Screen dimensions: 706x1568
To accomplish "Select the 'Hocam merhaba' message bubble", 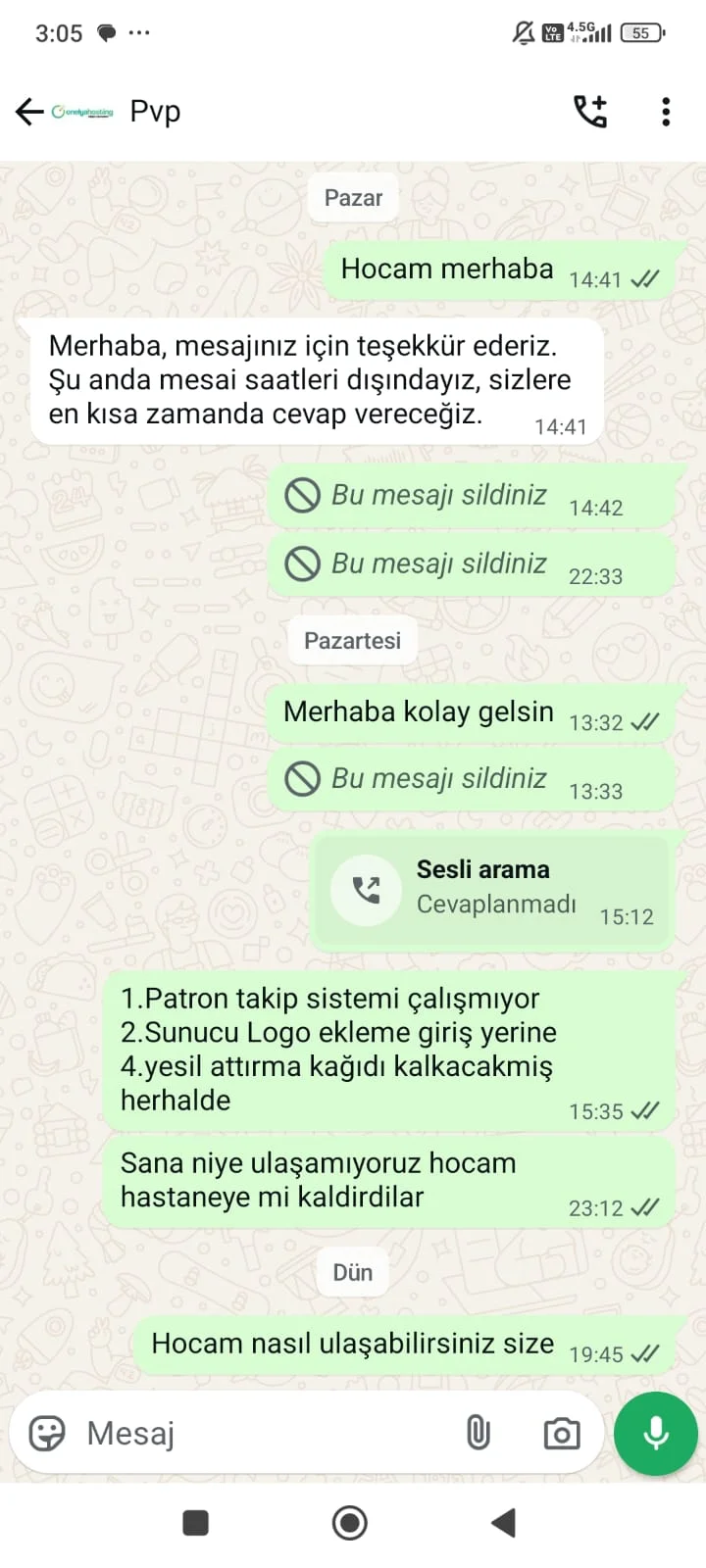I will coord(500,270).
